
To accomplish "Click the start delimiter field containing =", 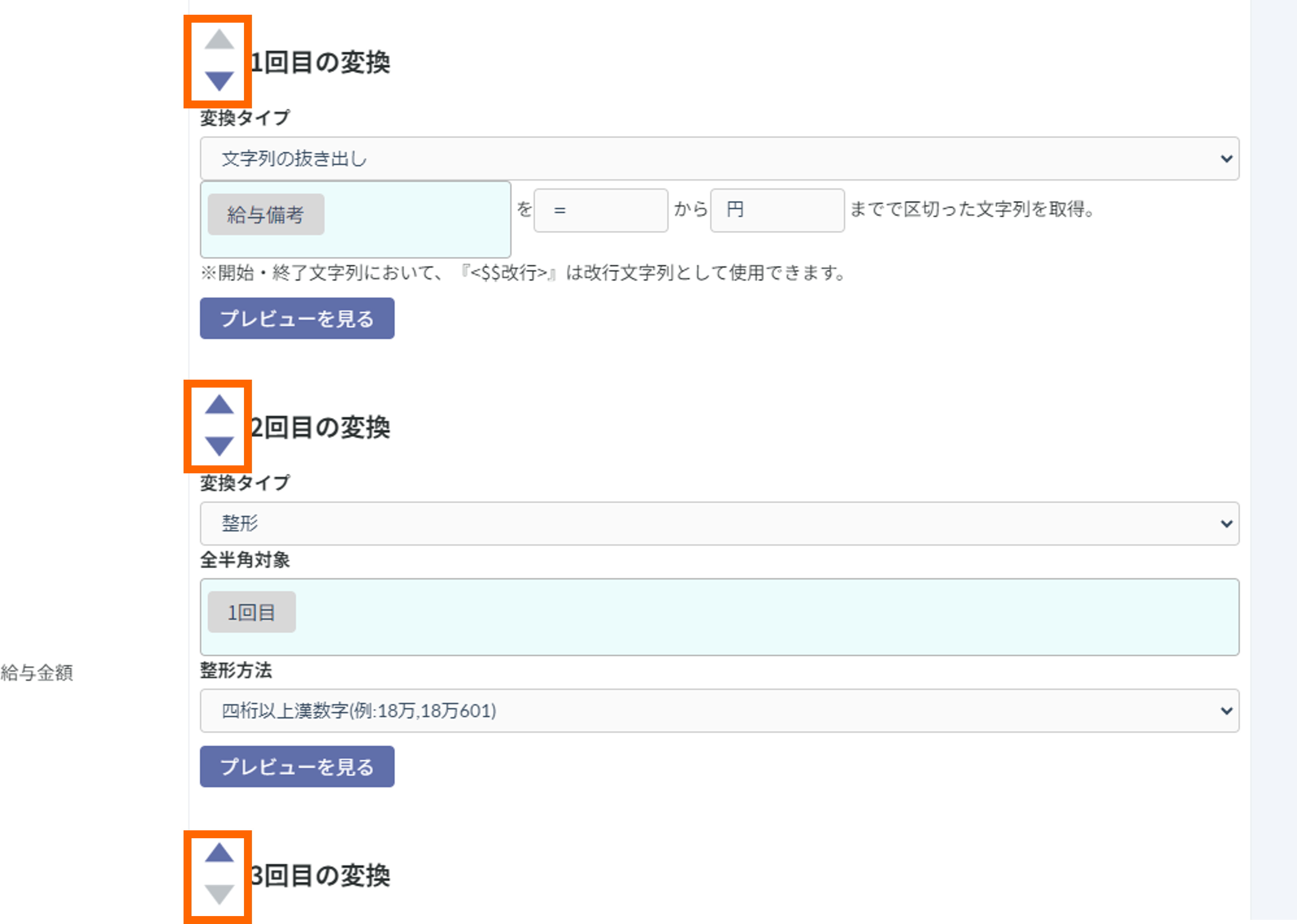I will tap(601, 210).
